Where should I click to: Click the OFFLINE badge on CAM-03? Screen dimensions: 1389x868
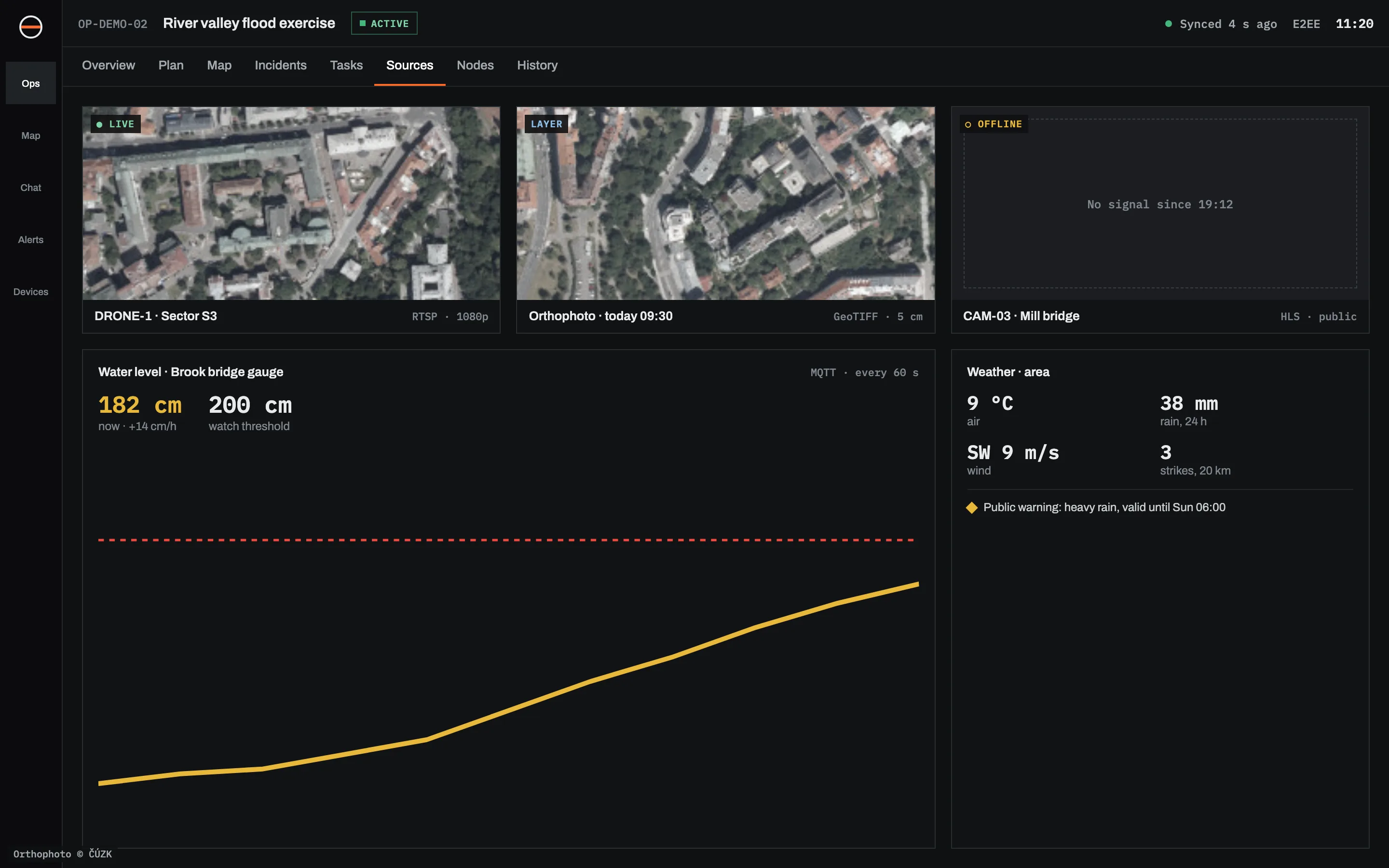pyautogui.click(x=994, y=124)
